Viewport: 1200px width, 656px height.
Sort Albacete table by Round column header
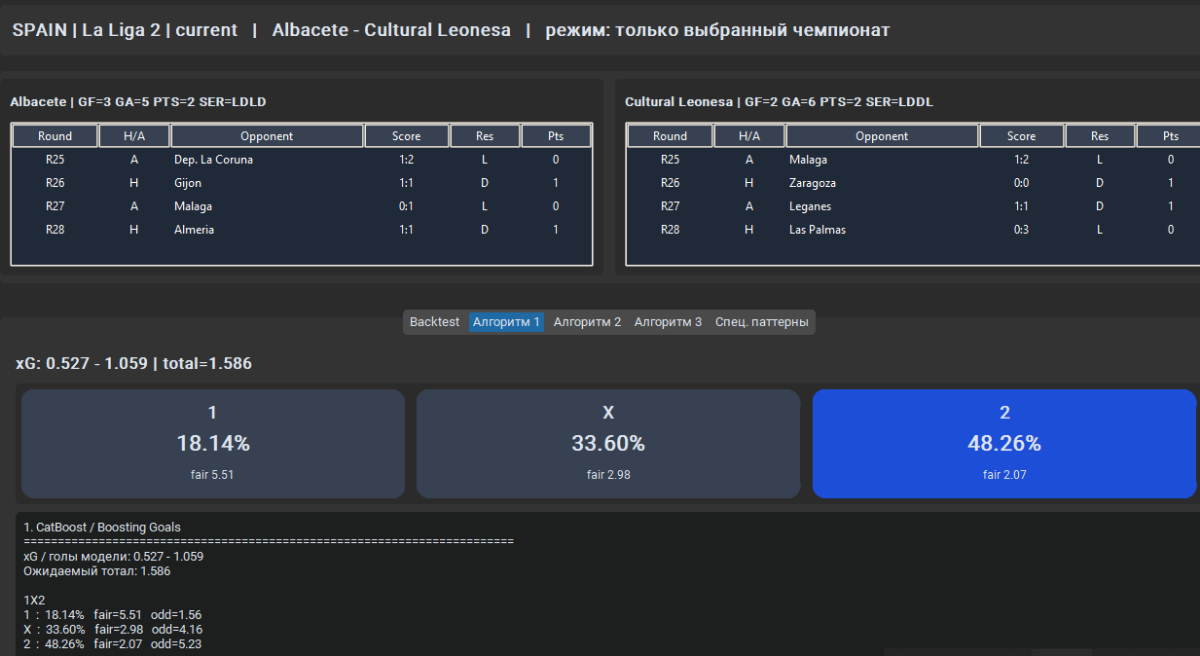pyautogui.click(x=55, y=136)
